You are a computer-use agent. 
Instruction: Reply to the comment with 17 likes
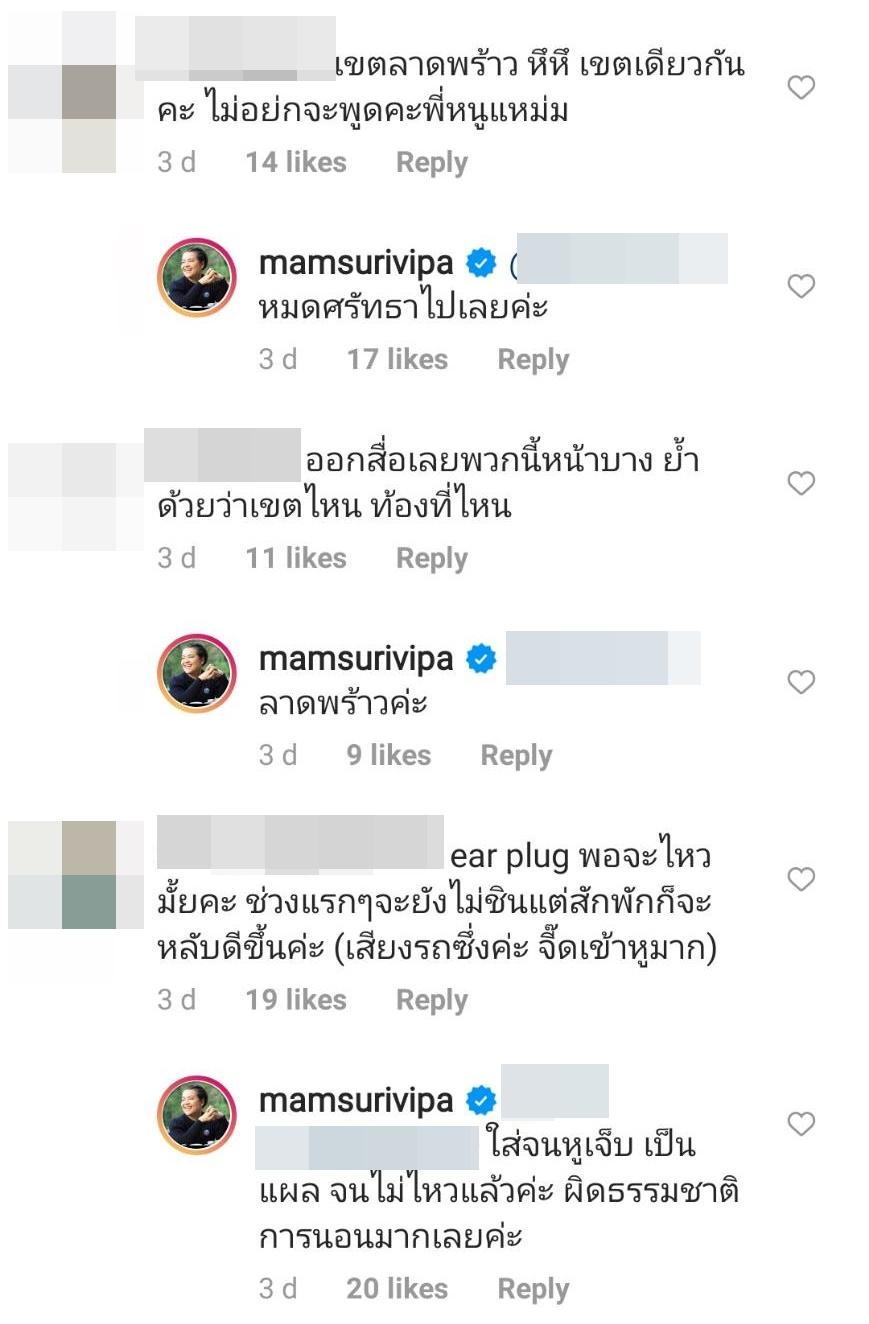(533, 360)
